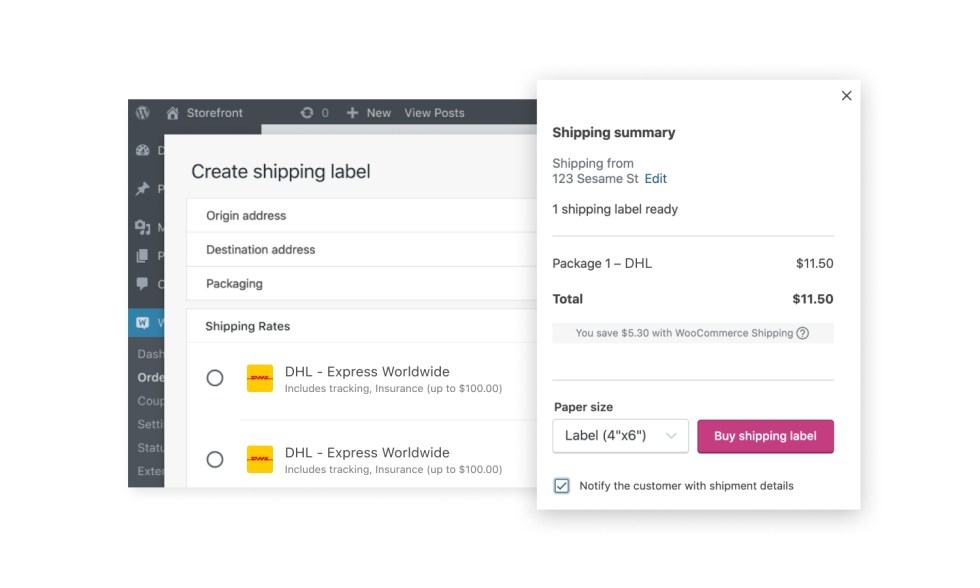Click the Buy shipping label button
The height and width of the screenshot is (588, 980).
765,436
